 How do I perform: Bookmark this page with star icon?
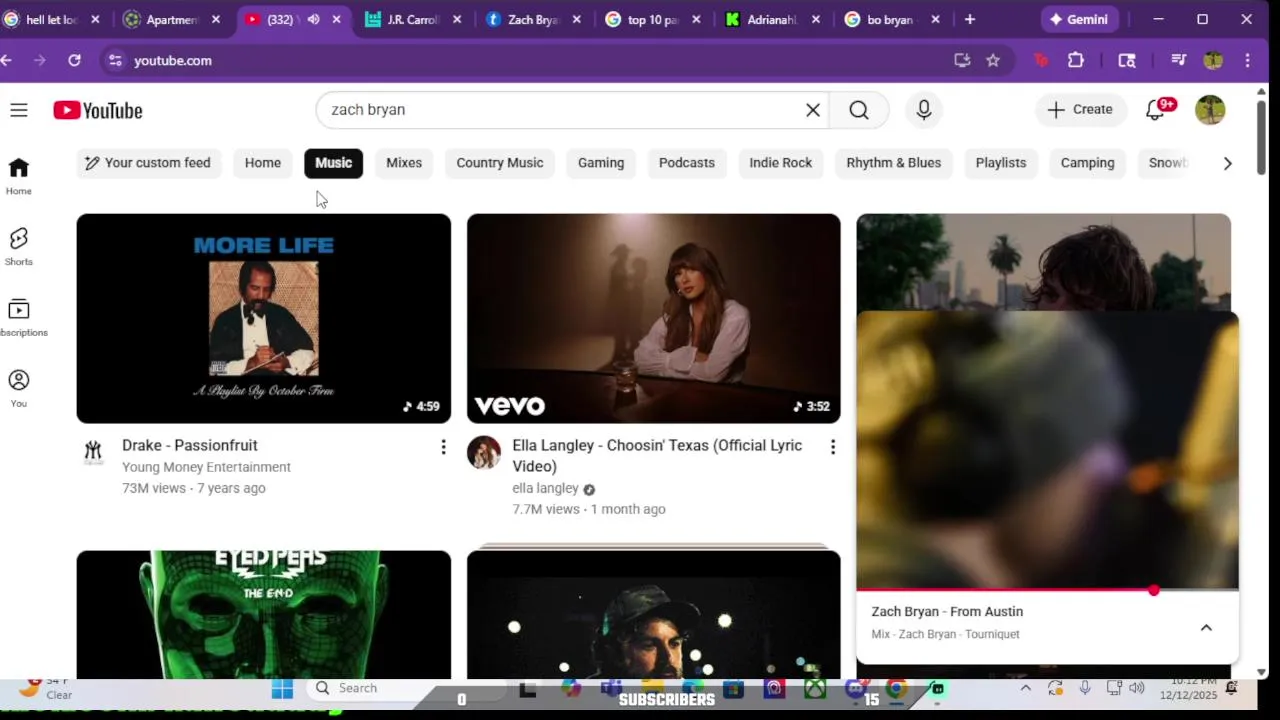pos(993,60)
